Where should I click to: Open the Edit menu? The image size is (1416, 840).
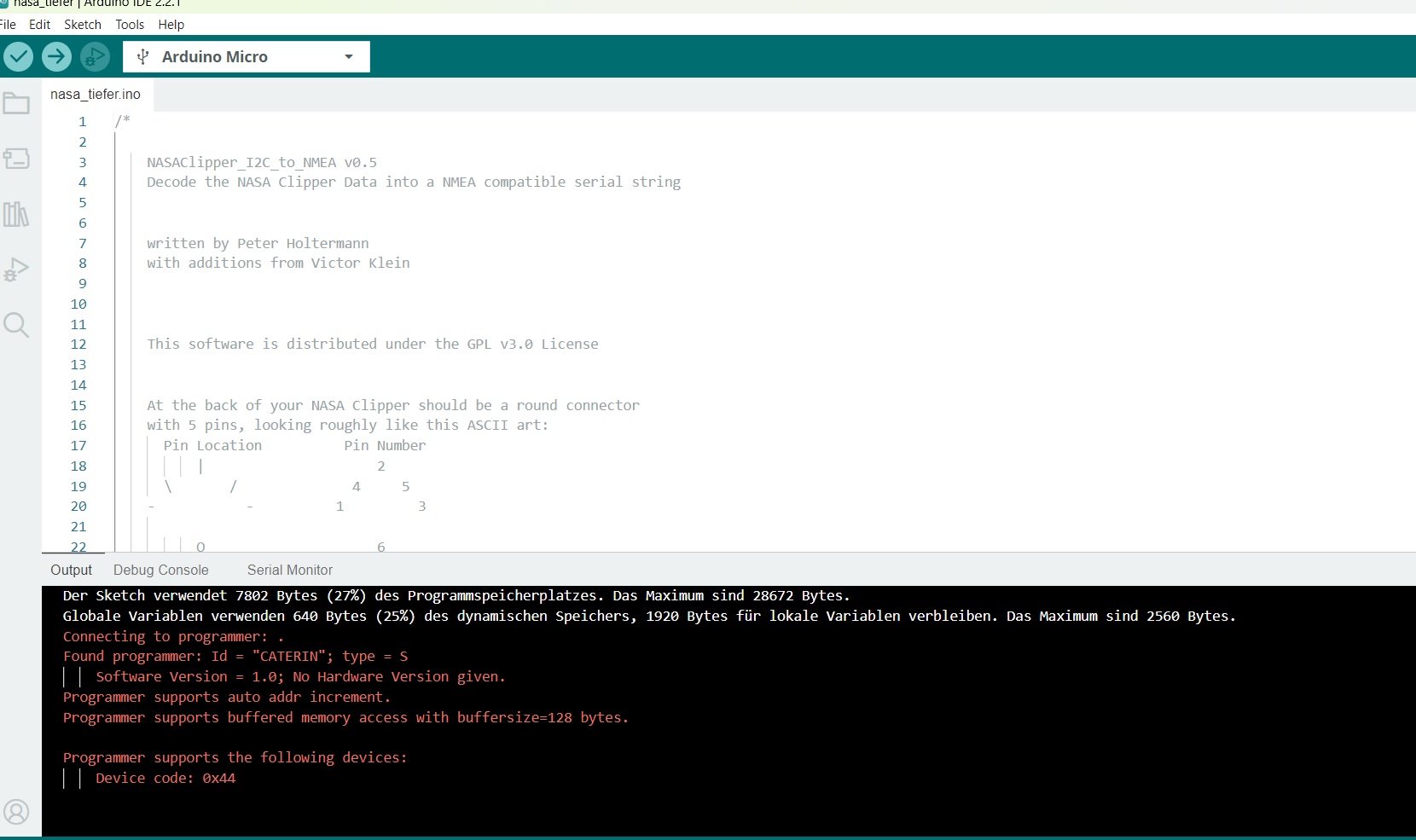(x=39, y=25)
